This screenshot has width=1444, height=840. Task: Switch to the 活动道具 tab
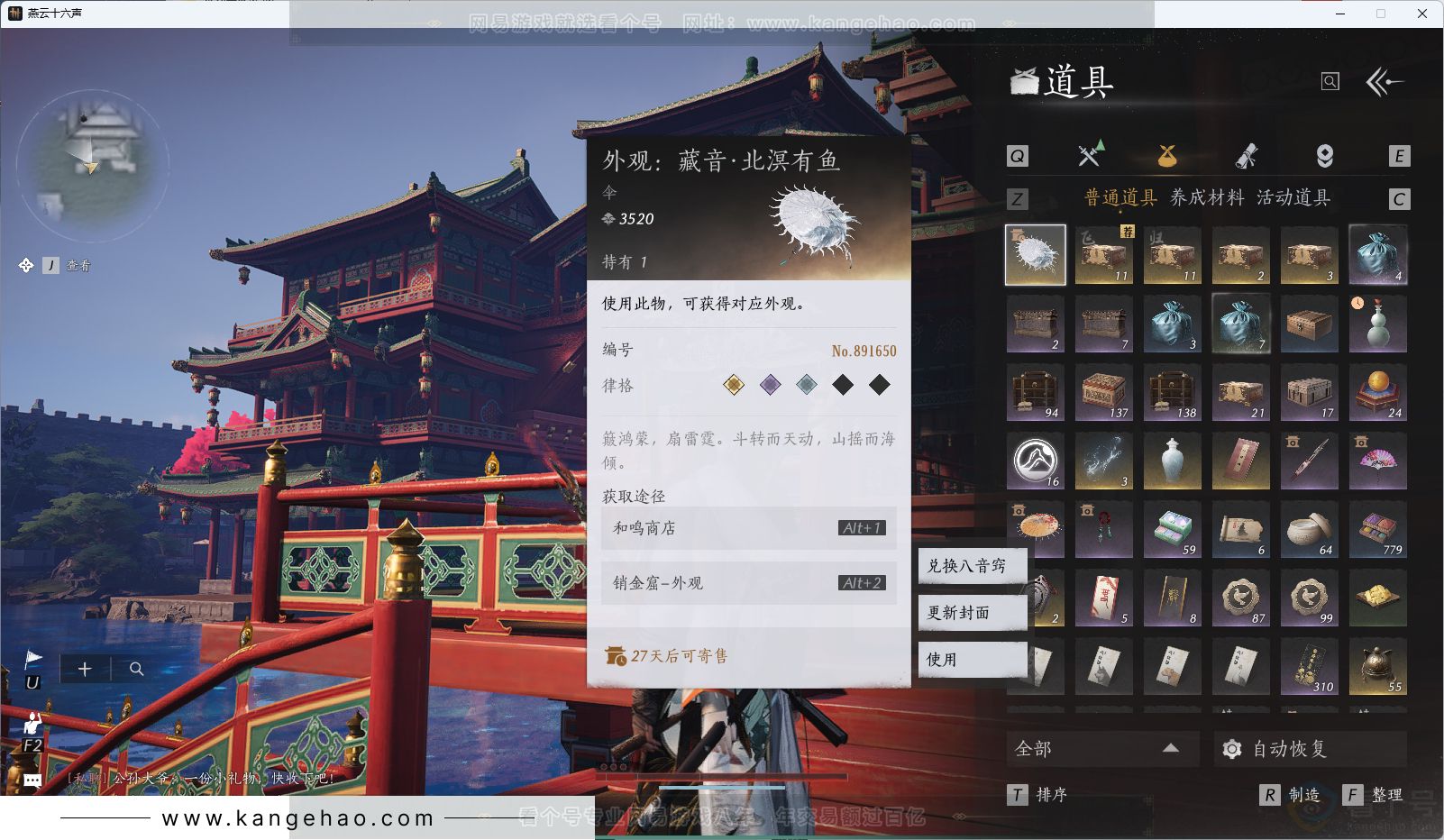(1293, 197)
